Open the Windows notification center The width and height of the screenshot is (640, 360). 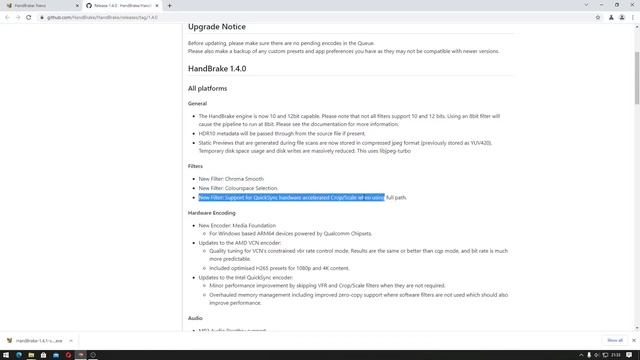(x=629, y=355)
